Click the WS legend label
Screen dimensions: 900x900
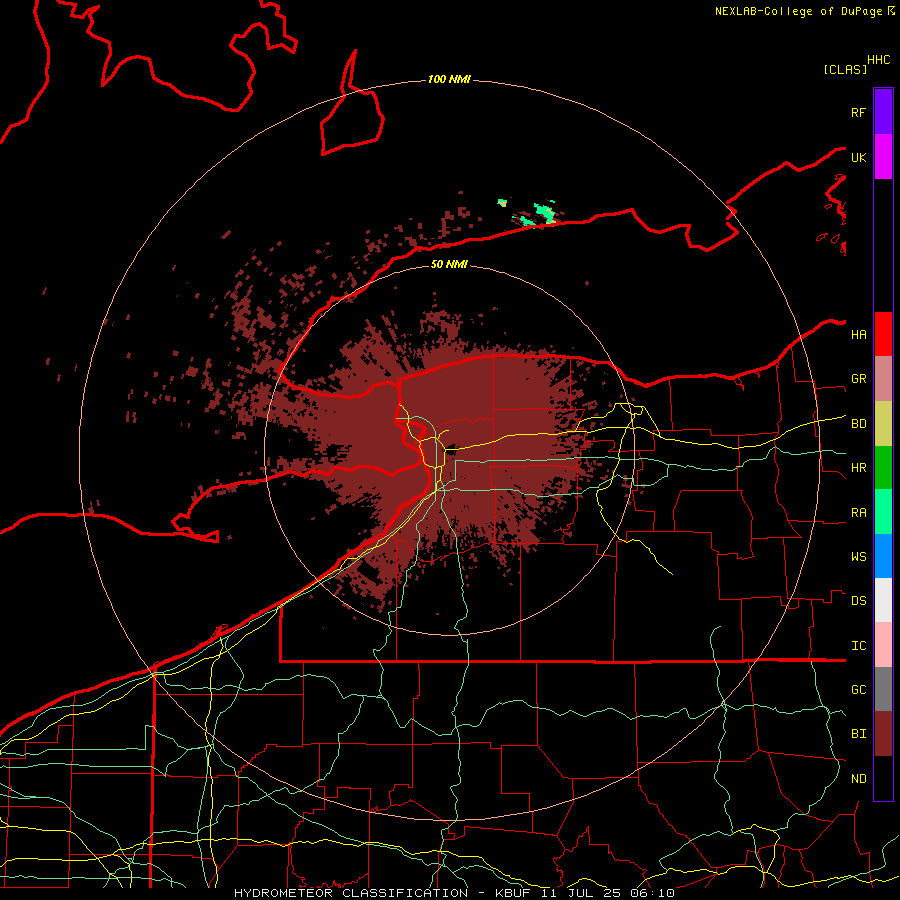pos(858,557)
